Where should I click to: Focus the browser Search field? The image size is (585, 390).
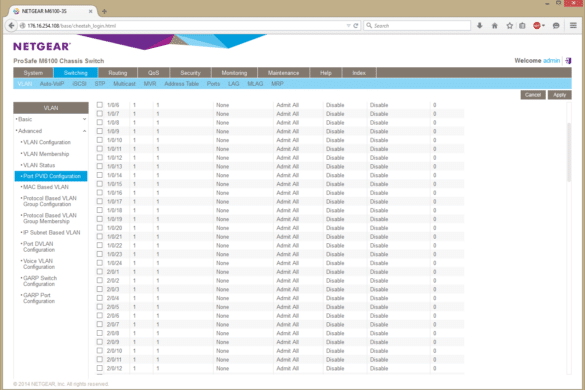[417, 26]
